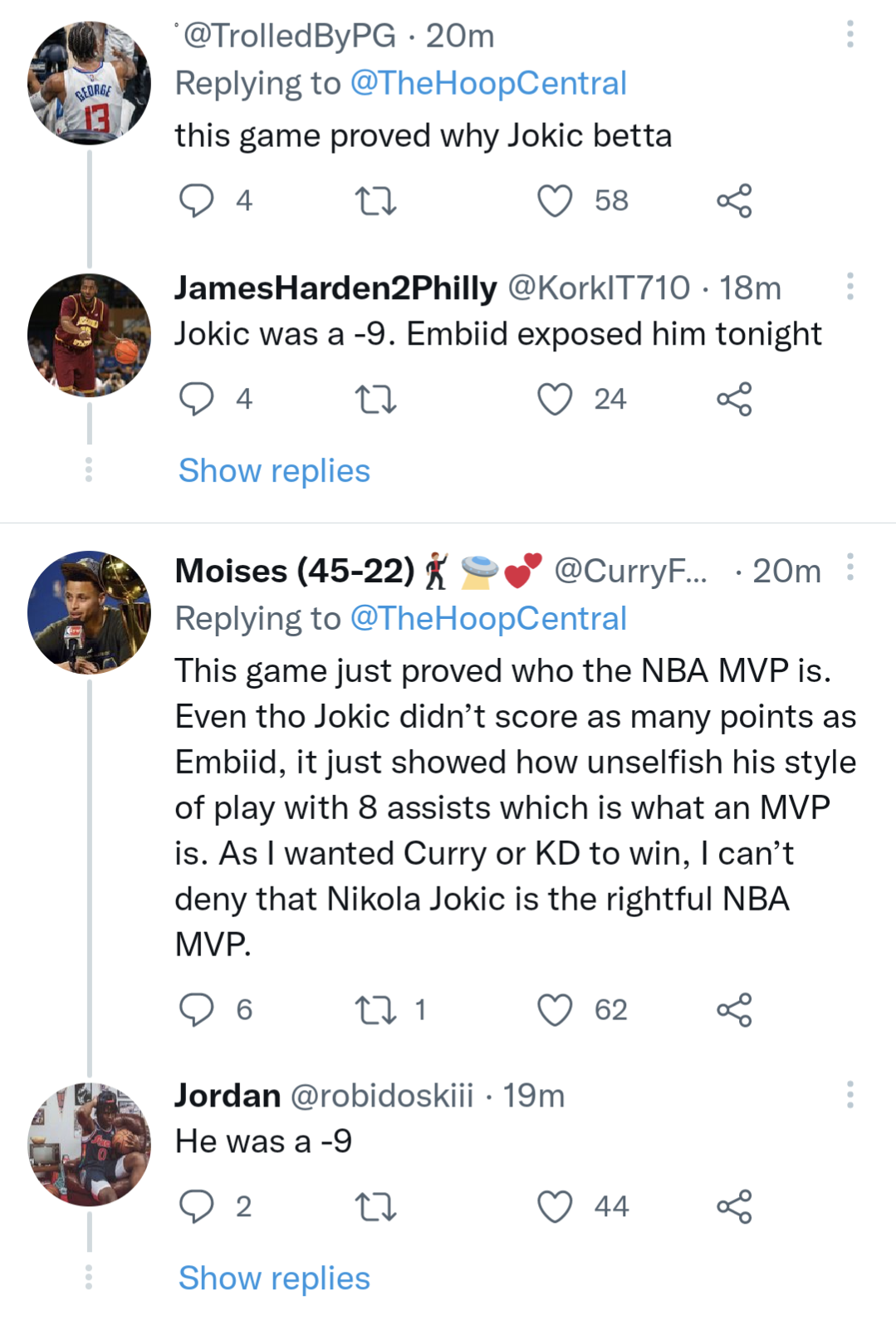Like the tweet by @TrolledByPG
This screenshot has height=1330, width=896.
pos(556,199)
